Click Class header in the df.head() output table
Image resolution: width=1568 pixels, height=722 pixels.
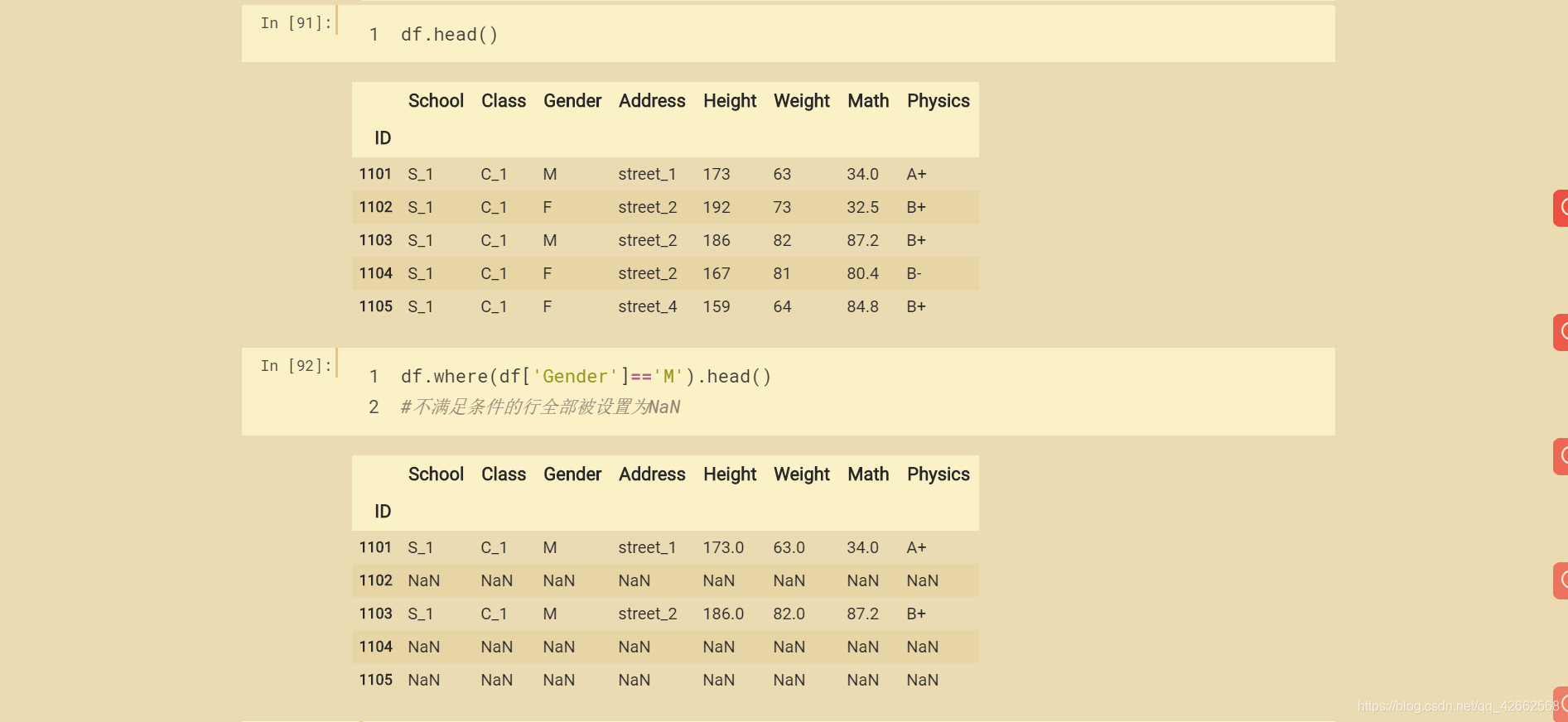(504, 101)
